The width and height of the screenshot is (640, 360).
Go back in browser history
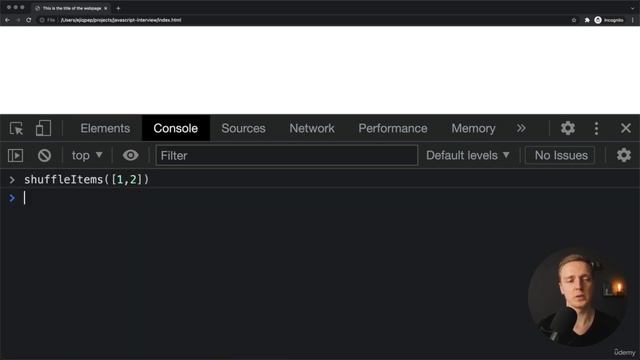[x=7, y=20]
